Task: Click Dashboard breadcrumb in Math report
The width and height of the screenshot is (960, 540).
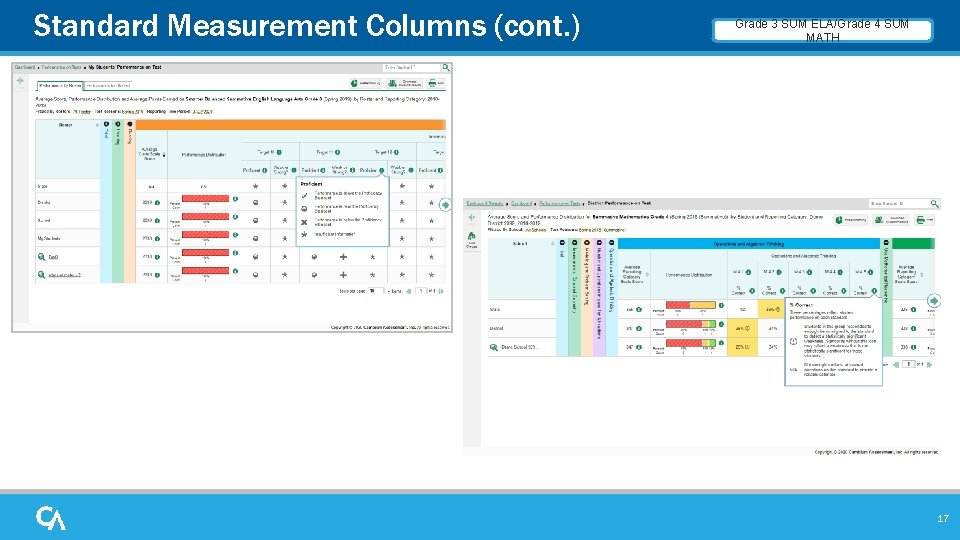Action: pyautogui.click(x=521, y=203)
